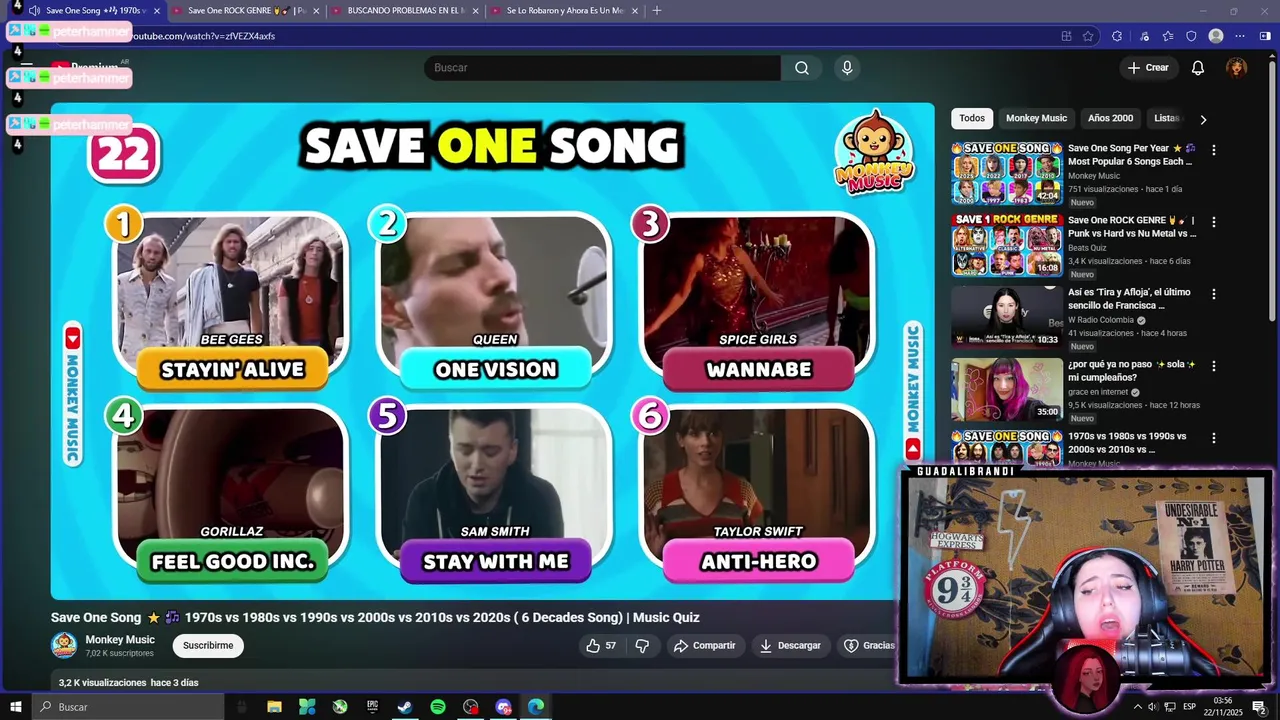Close the Se Lo Robaron tab
The image size is (1280, 720).
point(635,11)
